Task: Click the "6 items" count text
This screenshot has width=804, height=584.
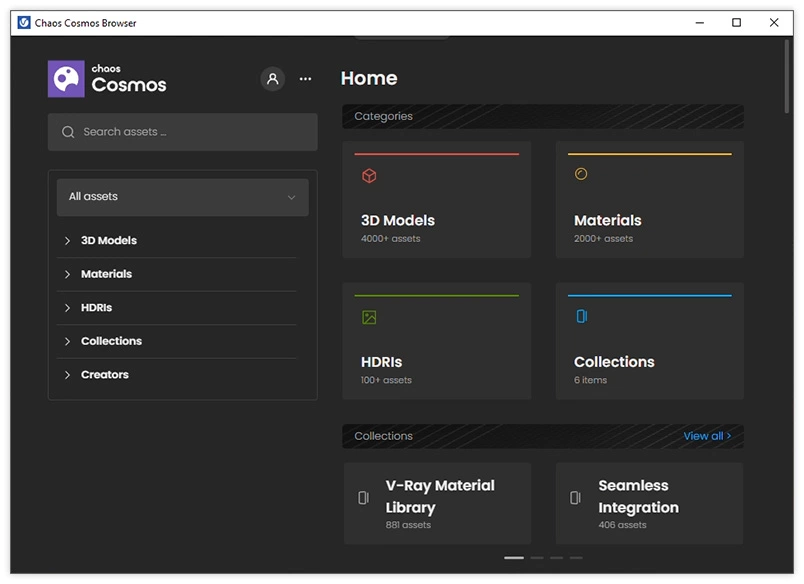Action: (x=590, y=380)
